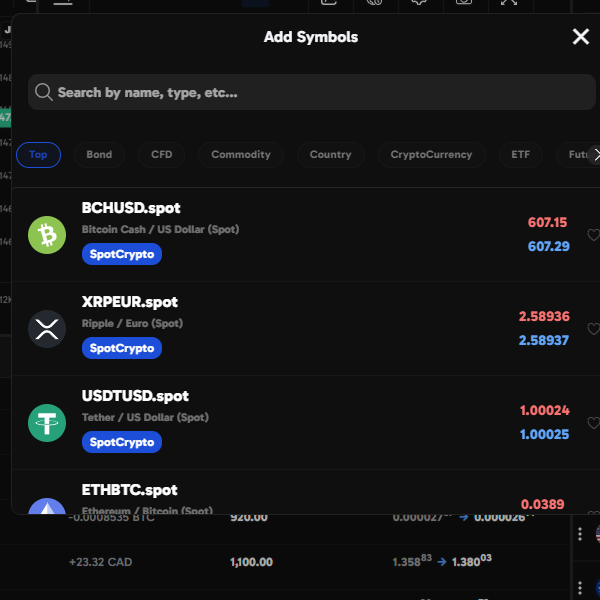Close the Add Symbols dialog
Image resolution: width=600 pixels, height=600 pixels.
(580, 37)
